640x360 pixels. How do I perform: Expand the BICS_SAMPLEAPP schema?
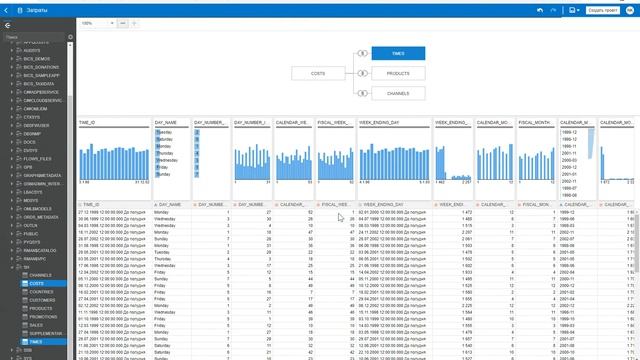click(x=11, y=76)
